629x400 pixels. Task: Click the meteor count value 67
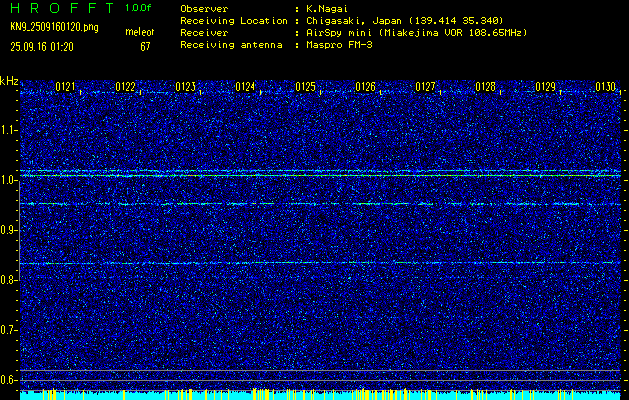145,47
